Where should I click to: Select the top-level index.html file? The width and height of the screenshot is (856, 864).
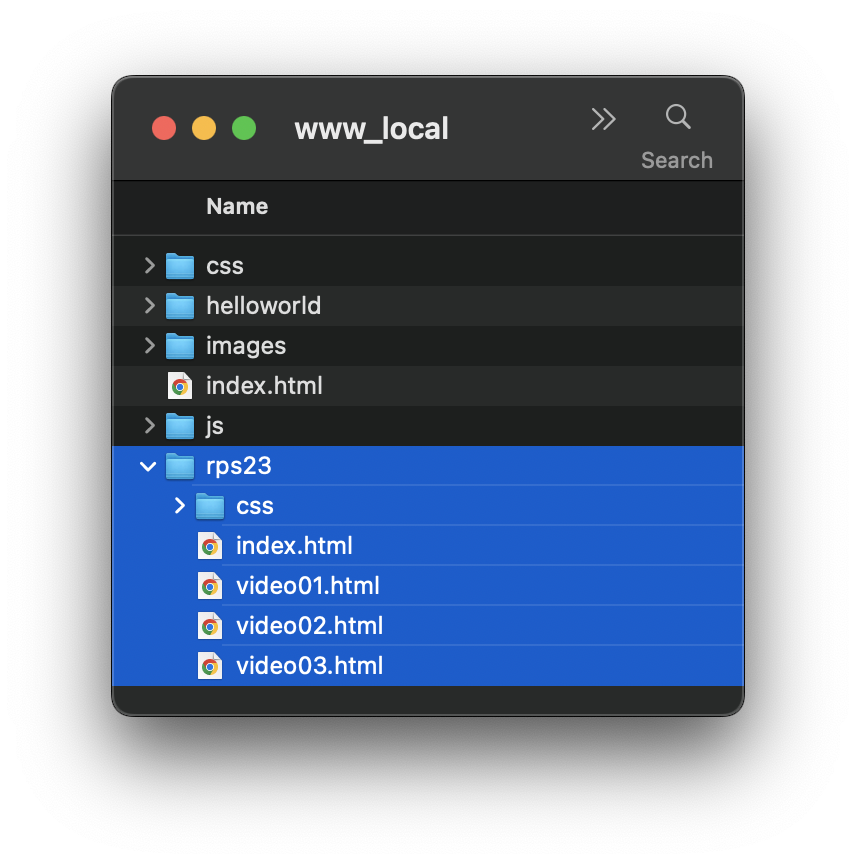264,386
